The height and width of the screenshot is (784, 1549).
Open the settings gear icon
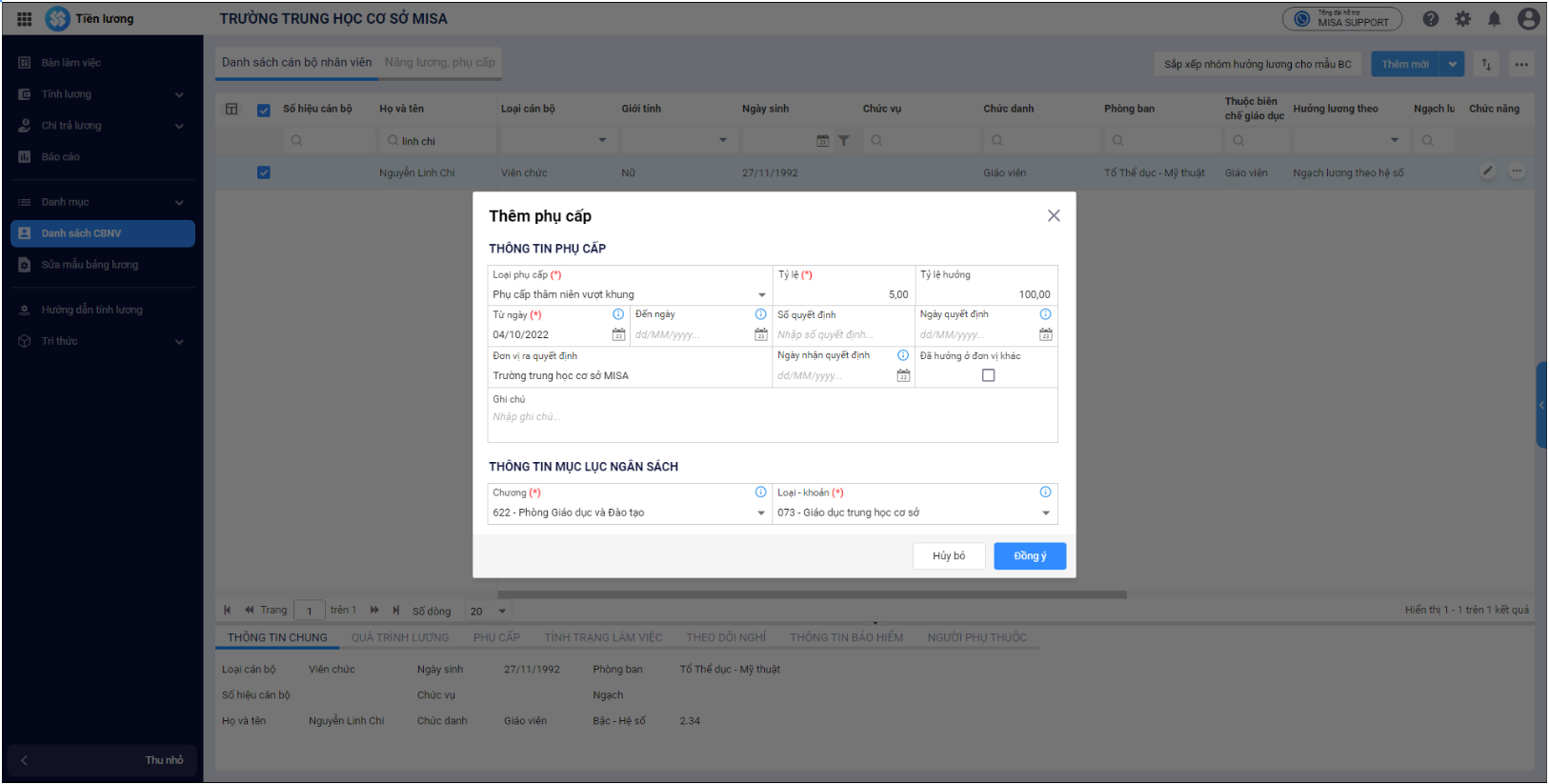(x=1462, y=19)
